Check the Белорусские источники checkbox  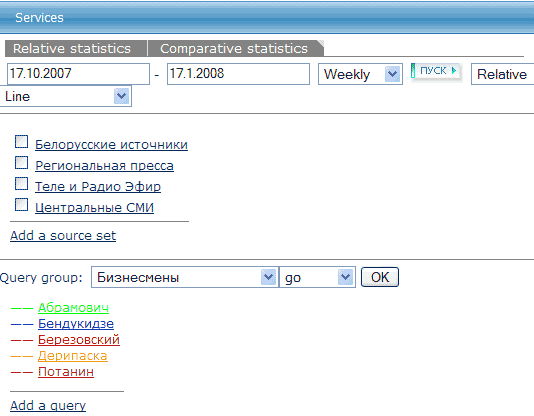coord(21,142)
